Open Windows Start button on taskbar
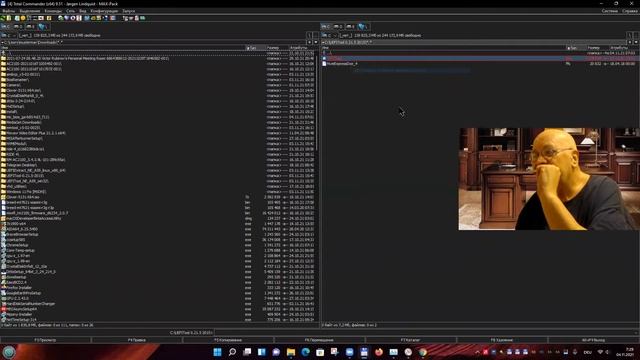 [218, 352]
